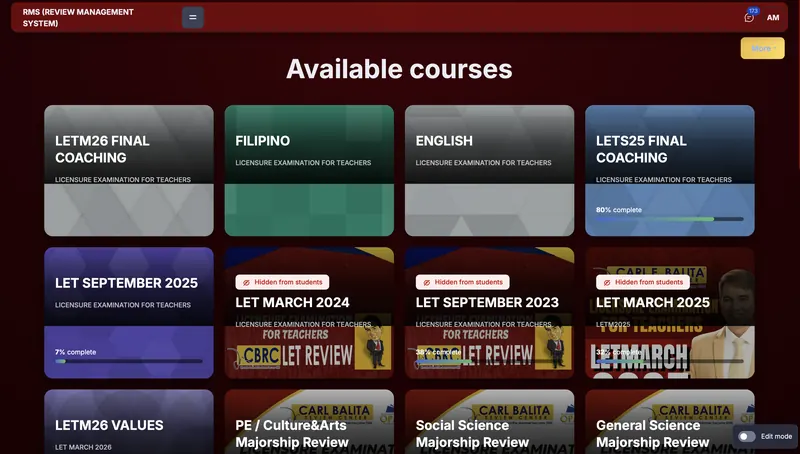
Task: Click Hidden from students badge on LET SEPTEMBER 2023
Action: 462,282
